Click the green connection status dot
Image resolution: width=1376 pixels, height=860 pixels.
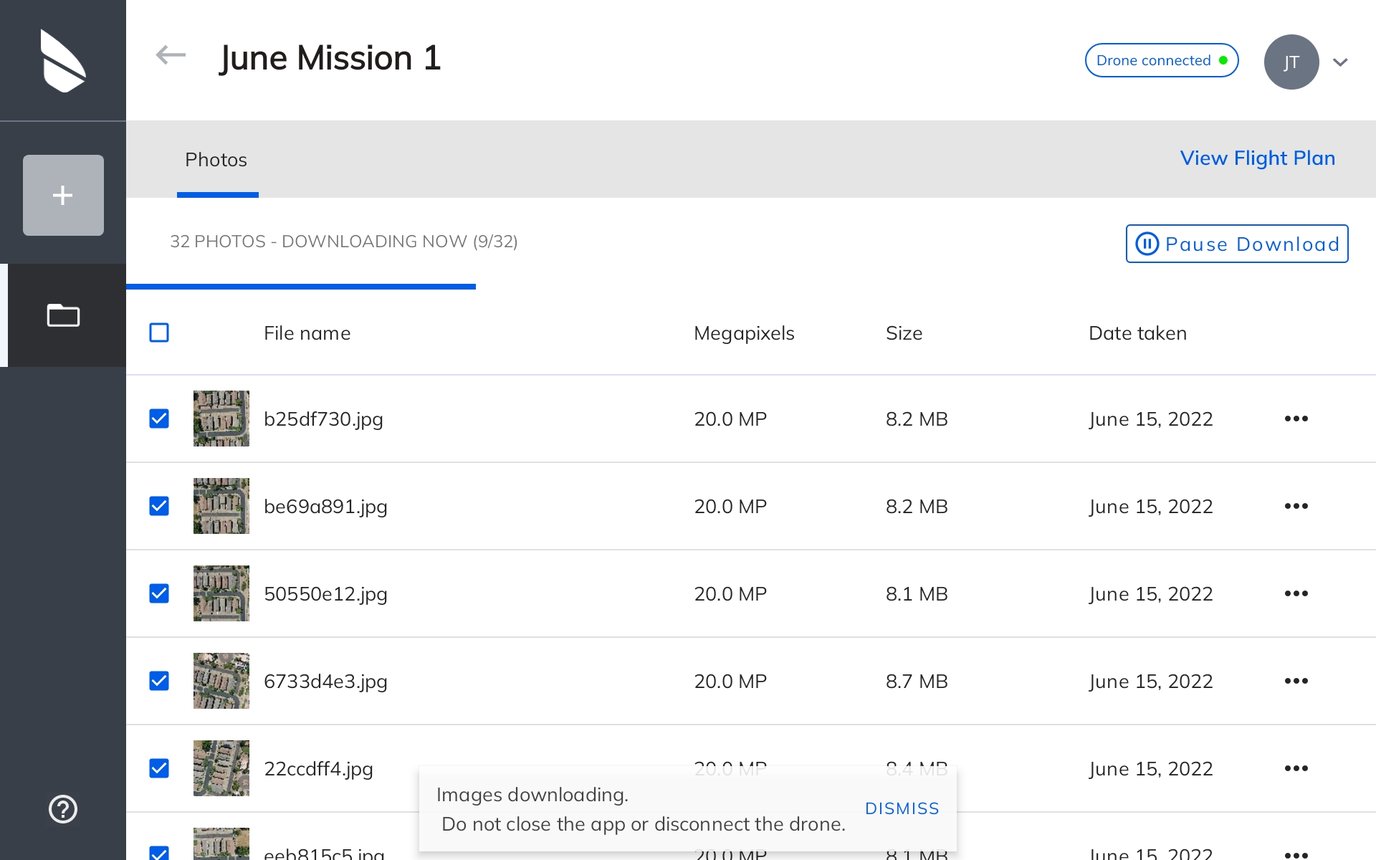coord(1223,60)
